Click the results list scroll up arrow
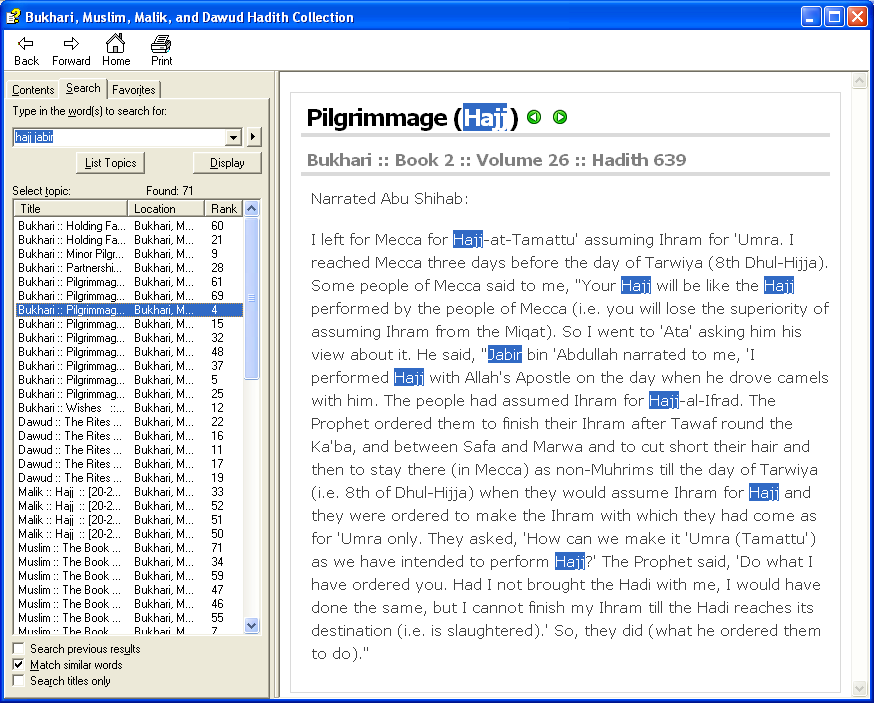 252,209
